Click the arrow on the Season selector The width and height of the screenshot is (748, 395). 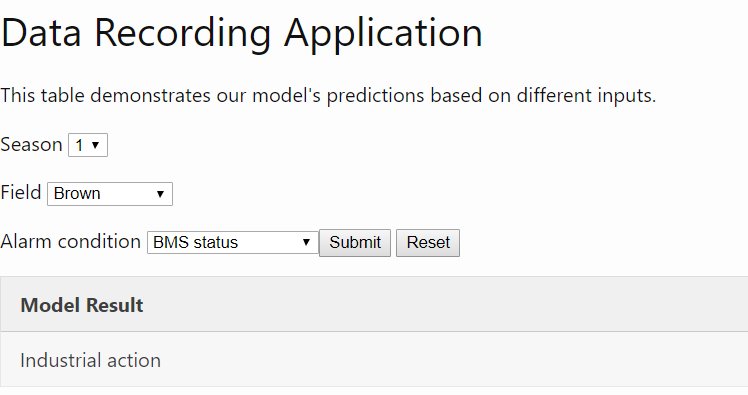click(x=95, y=145)
